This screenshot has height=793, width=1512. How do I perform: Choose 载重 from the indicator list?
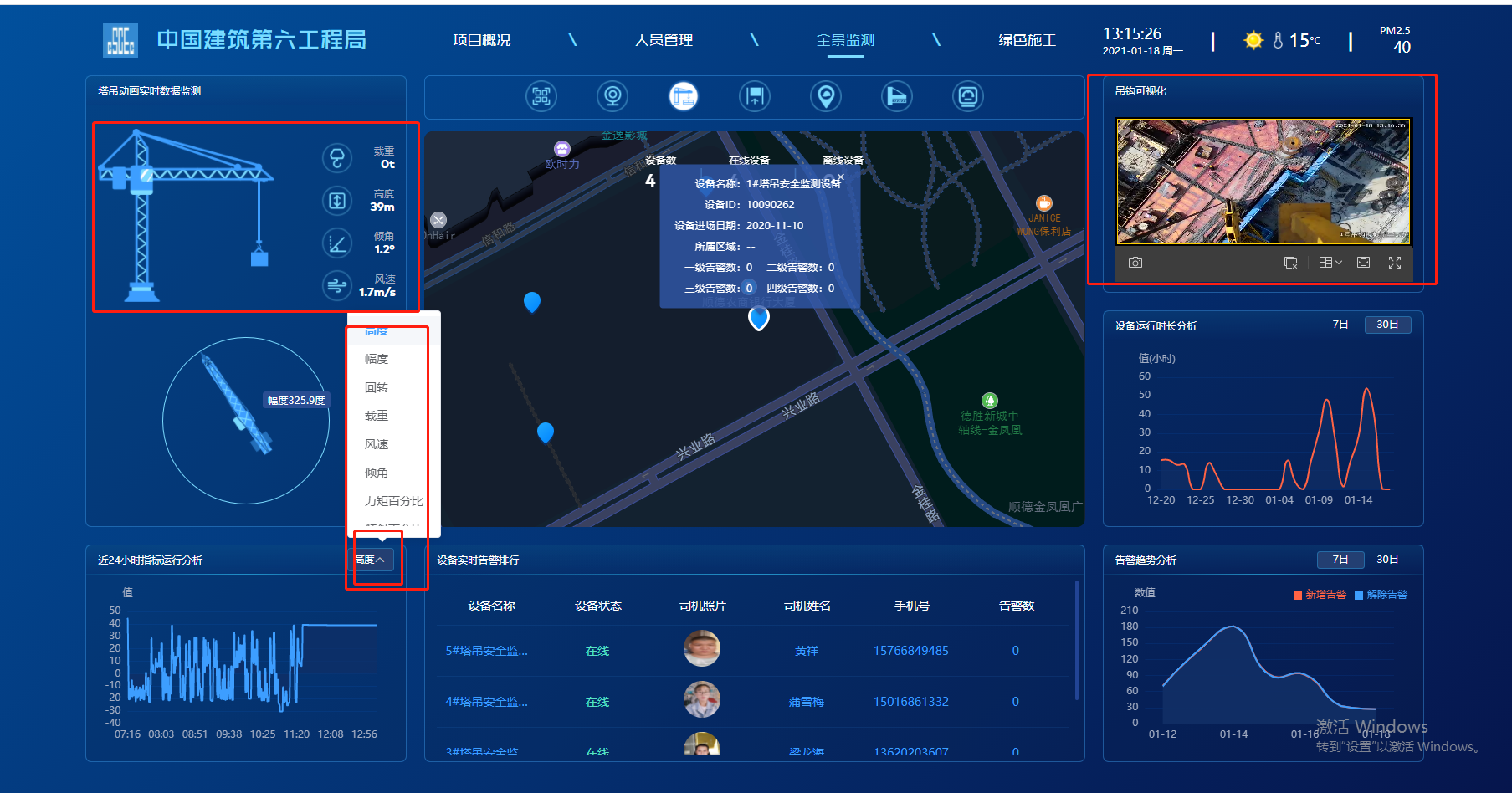[377, 416]
